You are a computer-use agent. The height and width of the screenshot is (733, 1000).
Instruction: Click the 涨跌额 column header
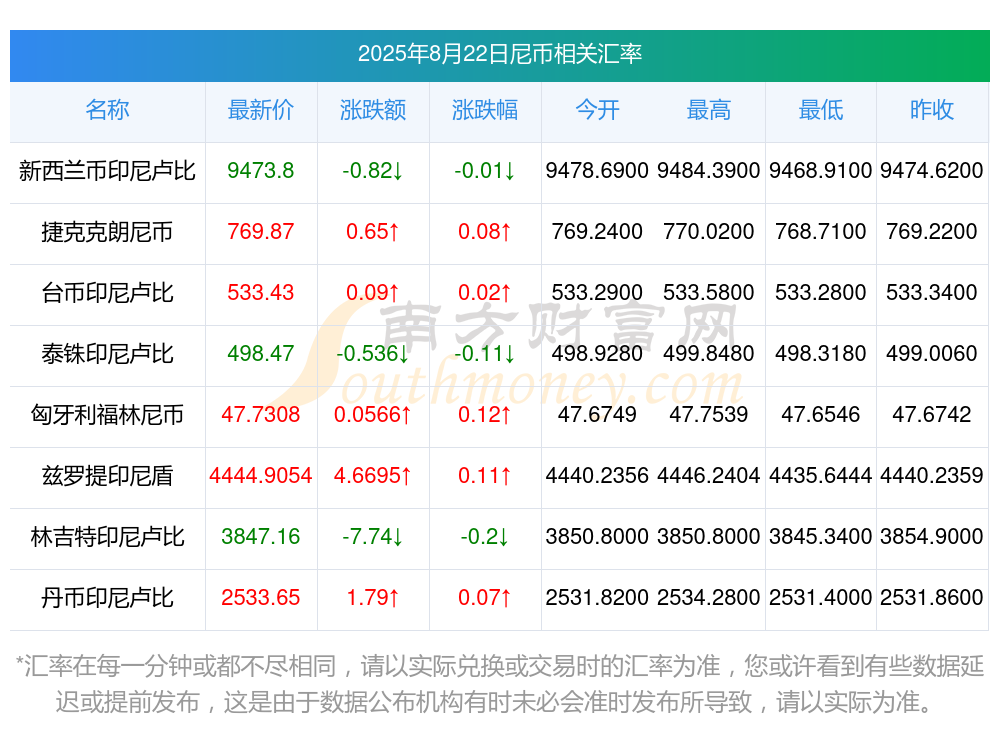373,110
